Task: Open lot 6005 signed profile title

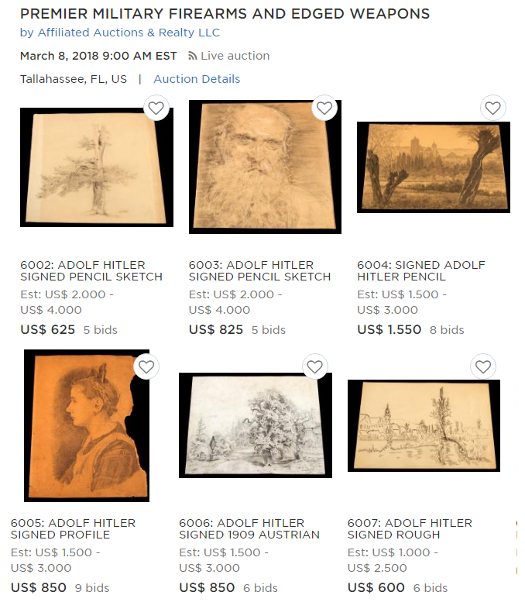Action: point(73,529)
